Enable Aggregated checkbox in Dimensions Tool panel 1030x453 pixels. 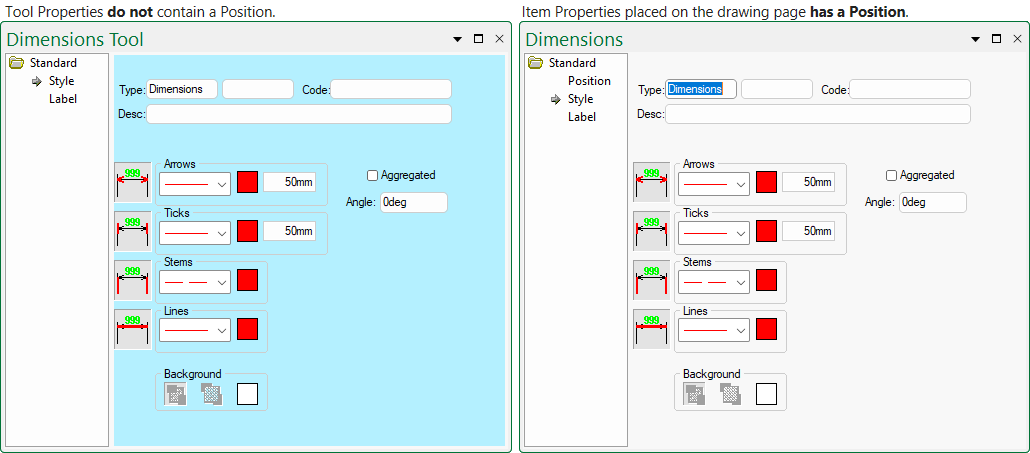coord(372,175)
